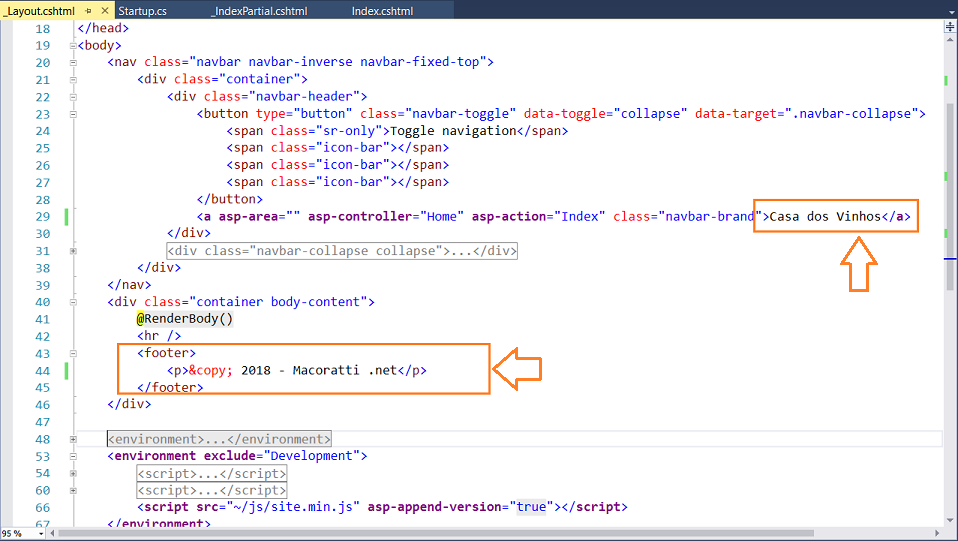Expand the collapsed region on line 31
Screen dimensions: 958x541
click(x=73, y=251)
